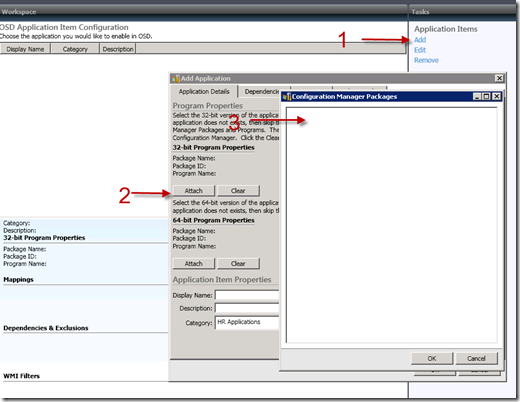Image resolution: width=520 pixels, height=402 pixels.
Task: Focus the Display Name input field
Action: point(247,295)
